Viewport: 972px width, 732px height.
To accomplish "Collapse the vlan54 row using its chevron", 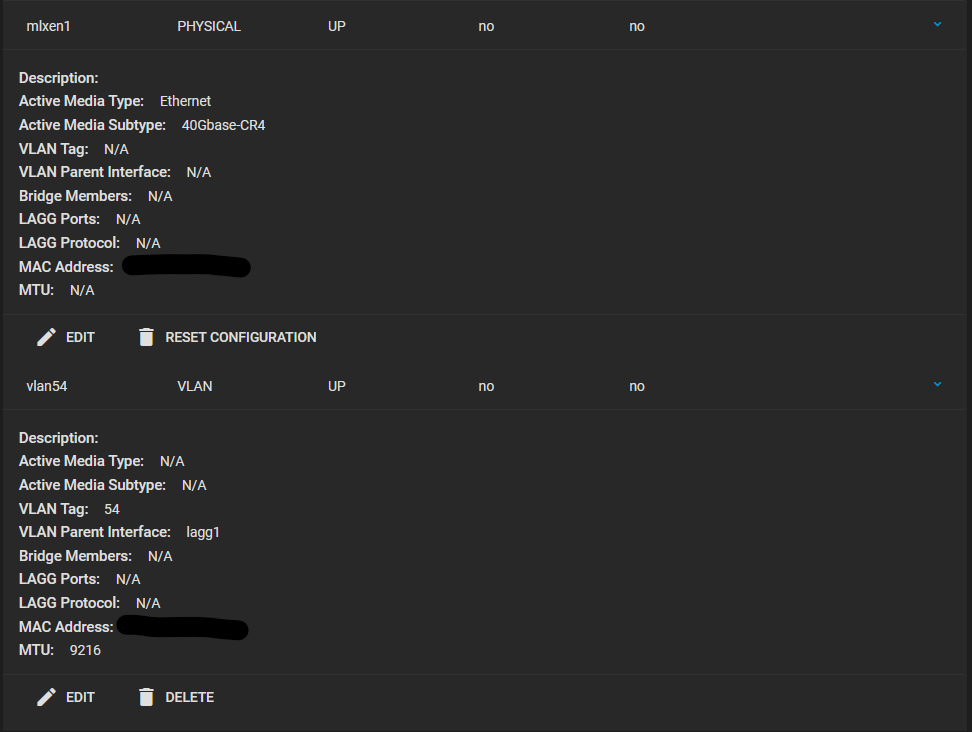I will (937, 385).
